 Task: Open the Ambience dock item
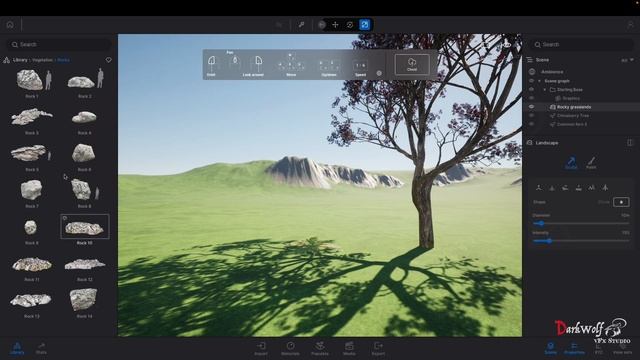[x=291, y=349]
